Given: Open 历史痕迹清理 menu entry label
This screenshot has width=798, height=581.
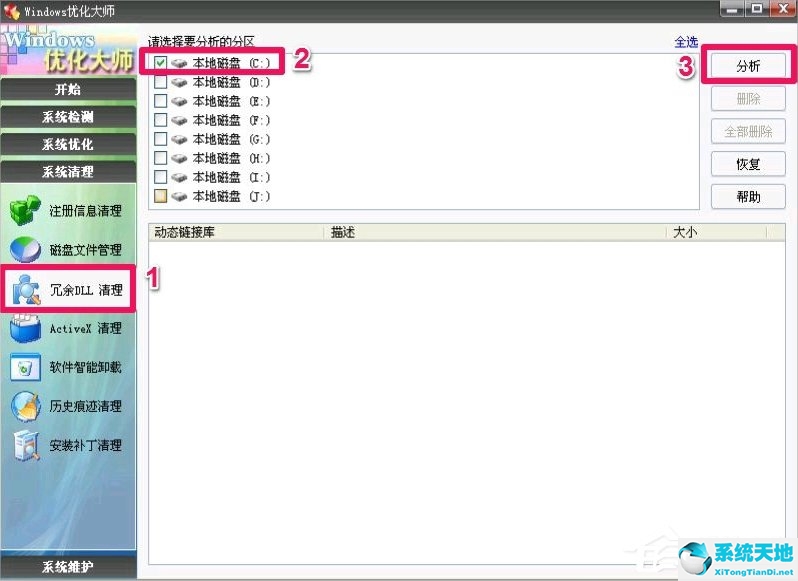Looking at the screenshot, I should 86,406.
